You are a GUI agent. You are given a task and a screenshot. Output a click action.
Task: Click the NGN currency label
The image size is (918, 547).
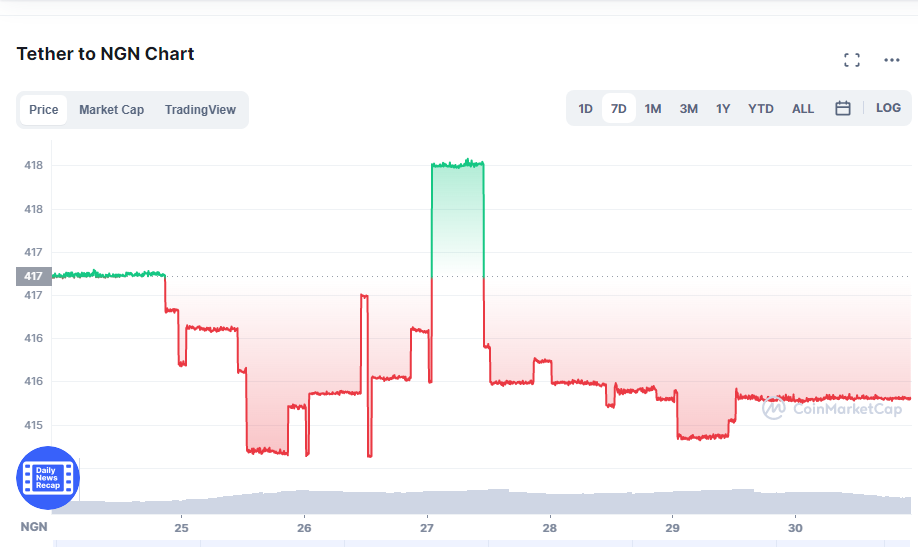[x=34, y=527]
